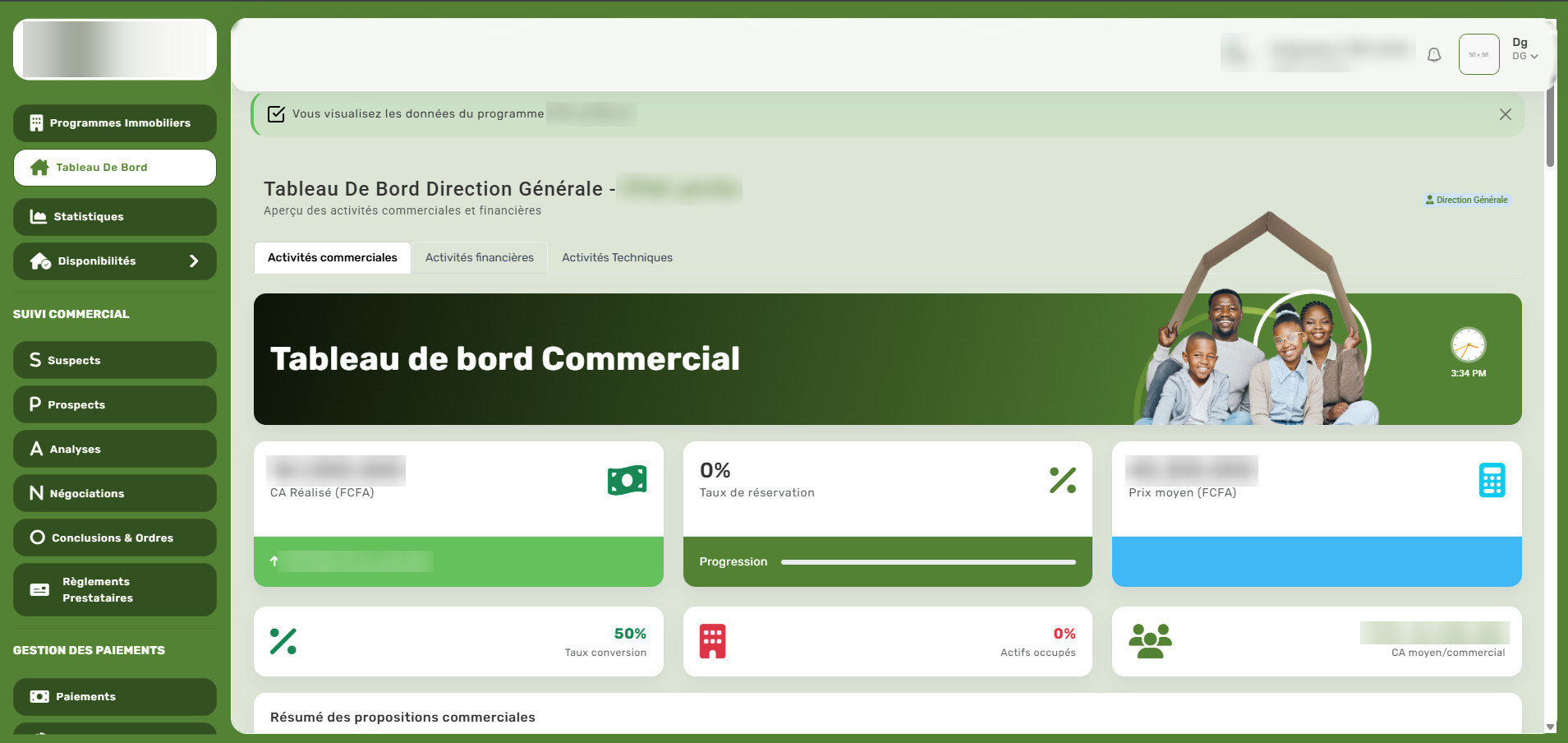Viewport: 1568px width, 743px height.
Task: Open Conclusions & Ordres circle icon
Action: [x=37, y=538]
